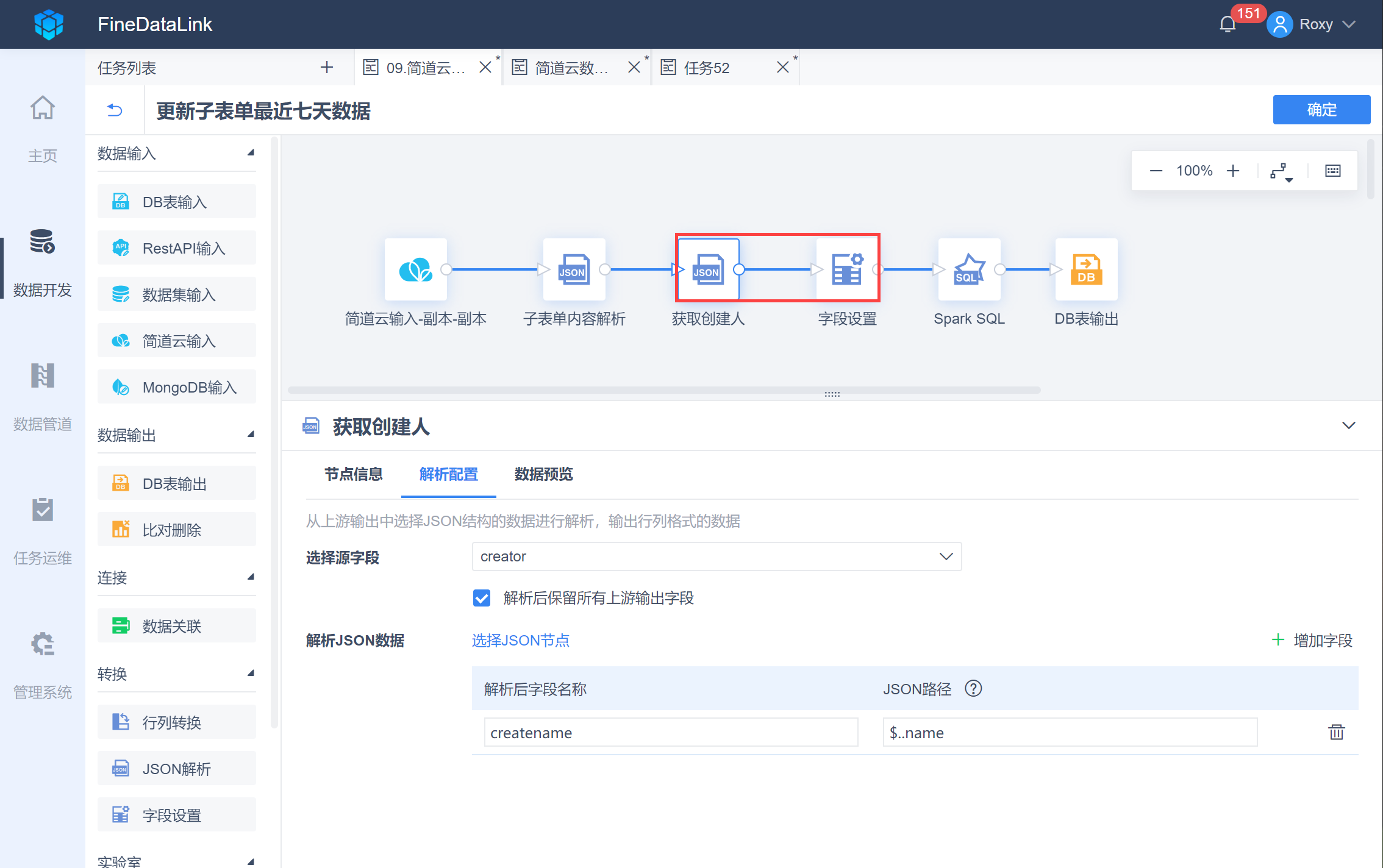Image resolution: width=1383 pixels, height=868 pixels.
Task: Select 子表单内容解析 JSON node
Action: [574, 269]
